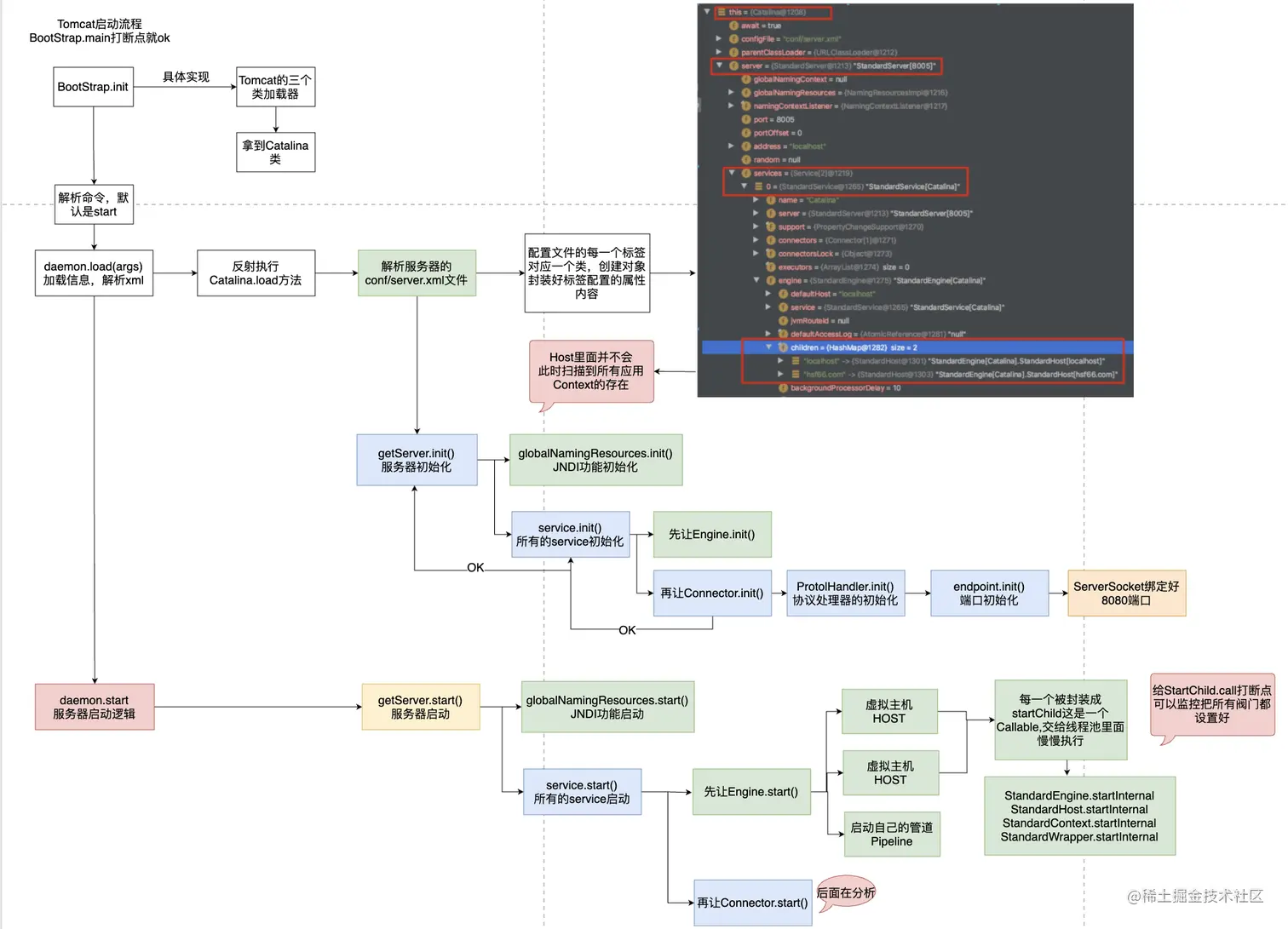
Task: Expand the localhost StandardHost entry arrow
Action: coord(780,361)
